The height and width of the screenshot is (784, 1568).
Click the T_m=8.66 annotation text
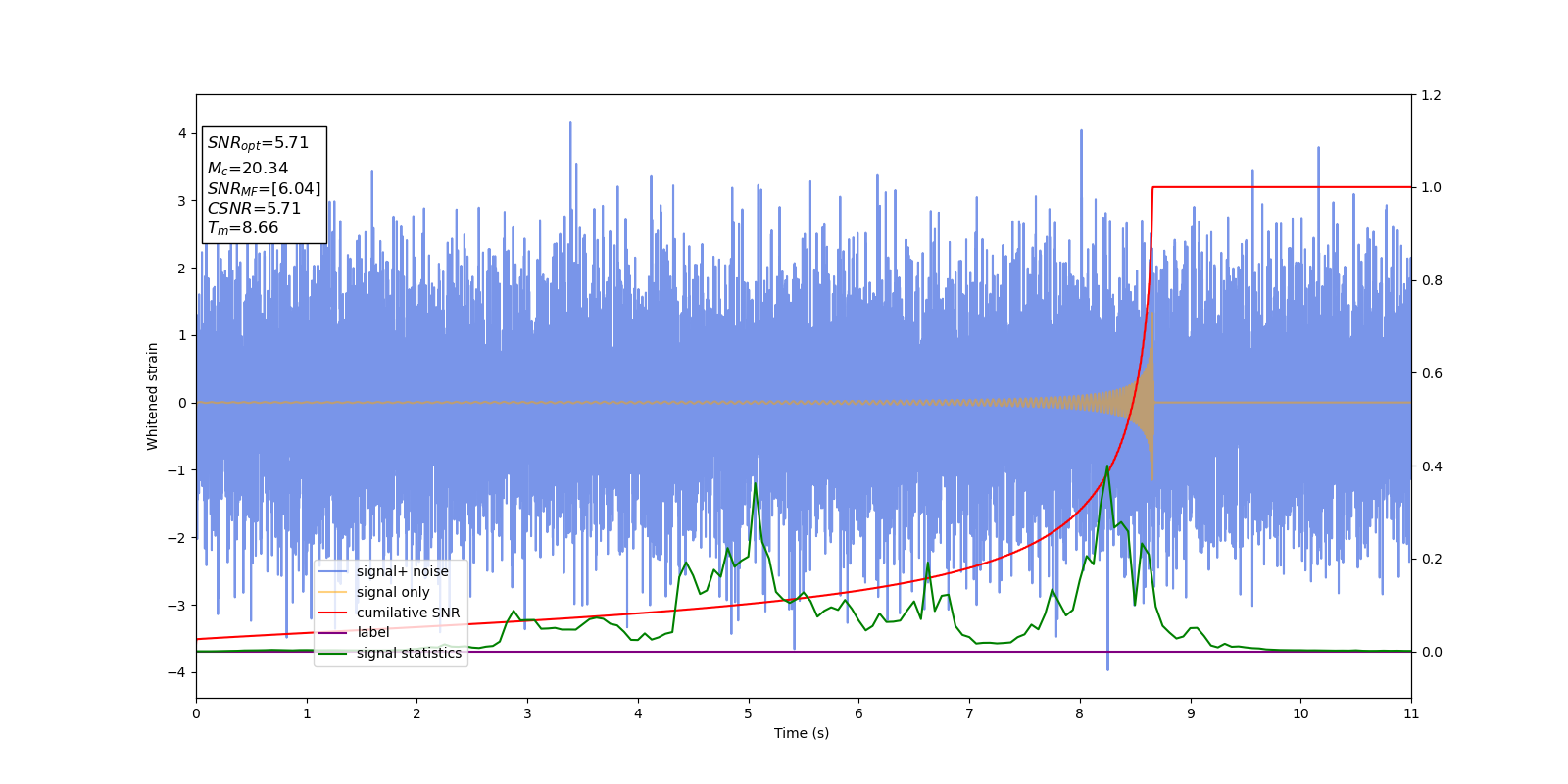243,228
